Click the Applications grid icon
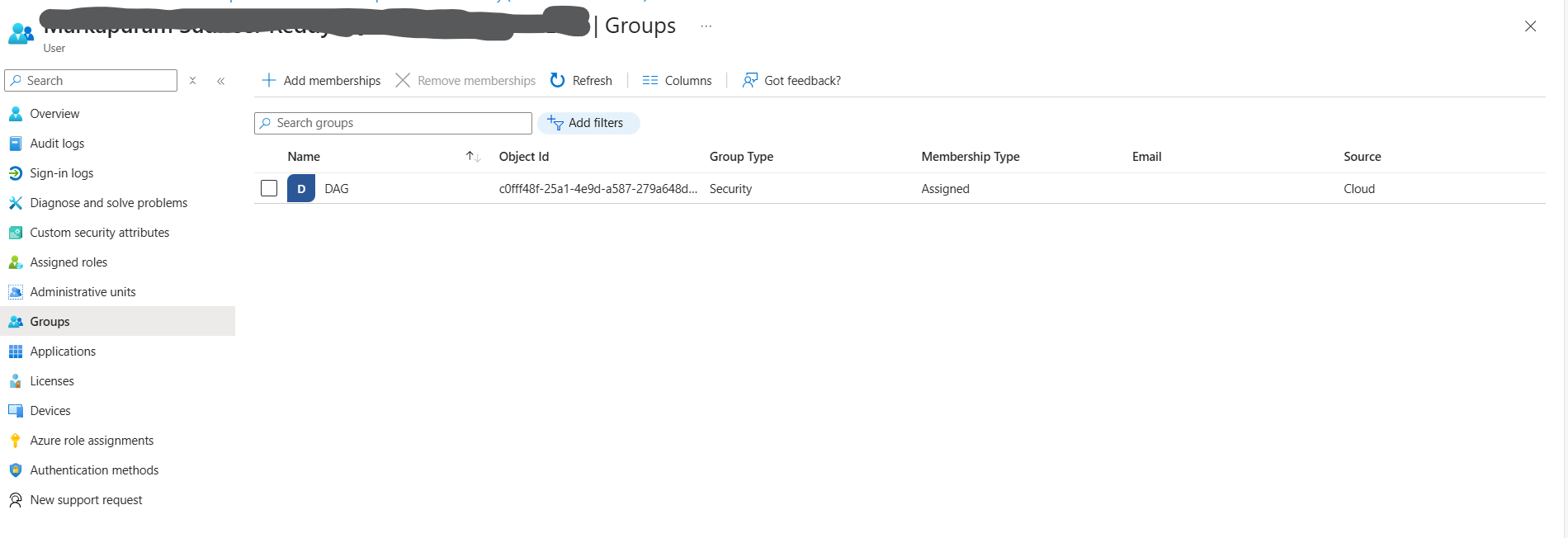1568x538 pixels. click(x=16, y=352)
